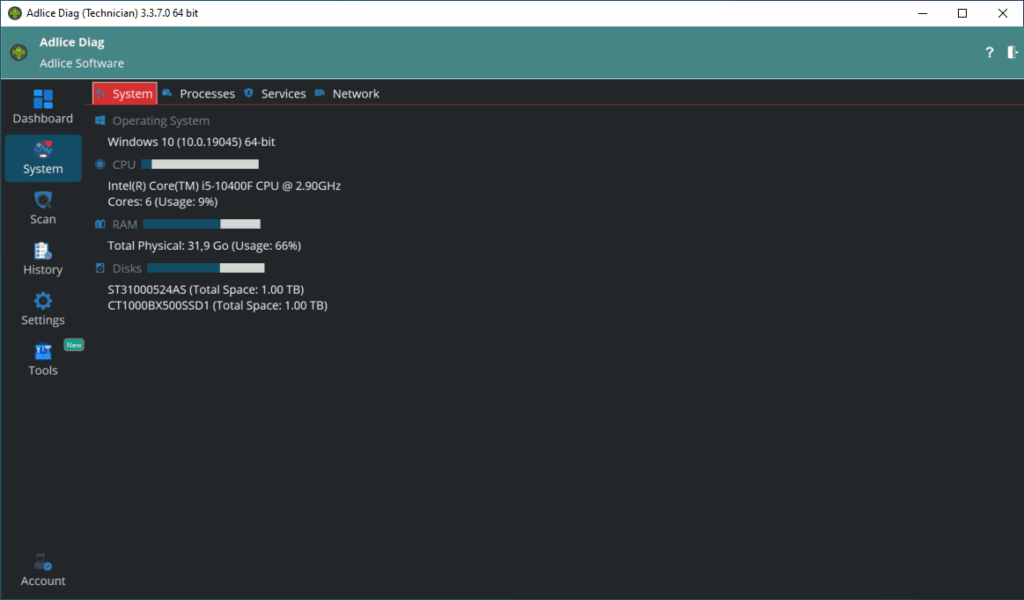Click the Disks usage progress bar
Screen dimensions: 1024x600
click(205, 268)
